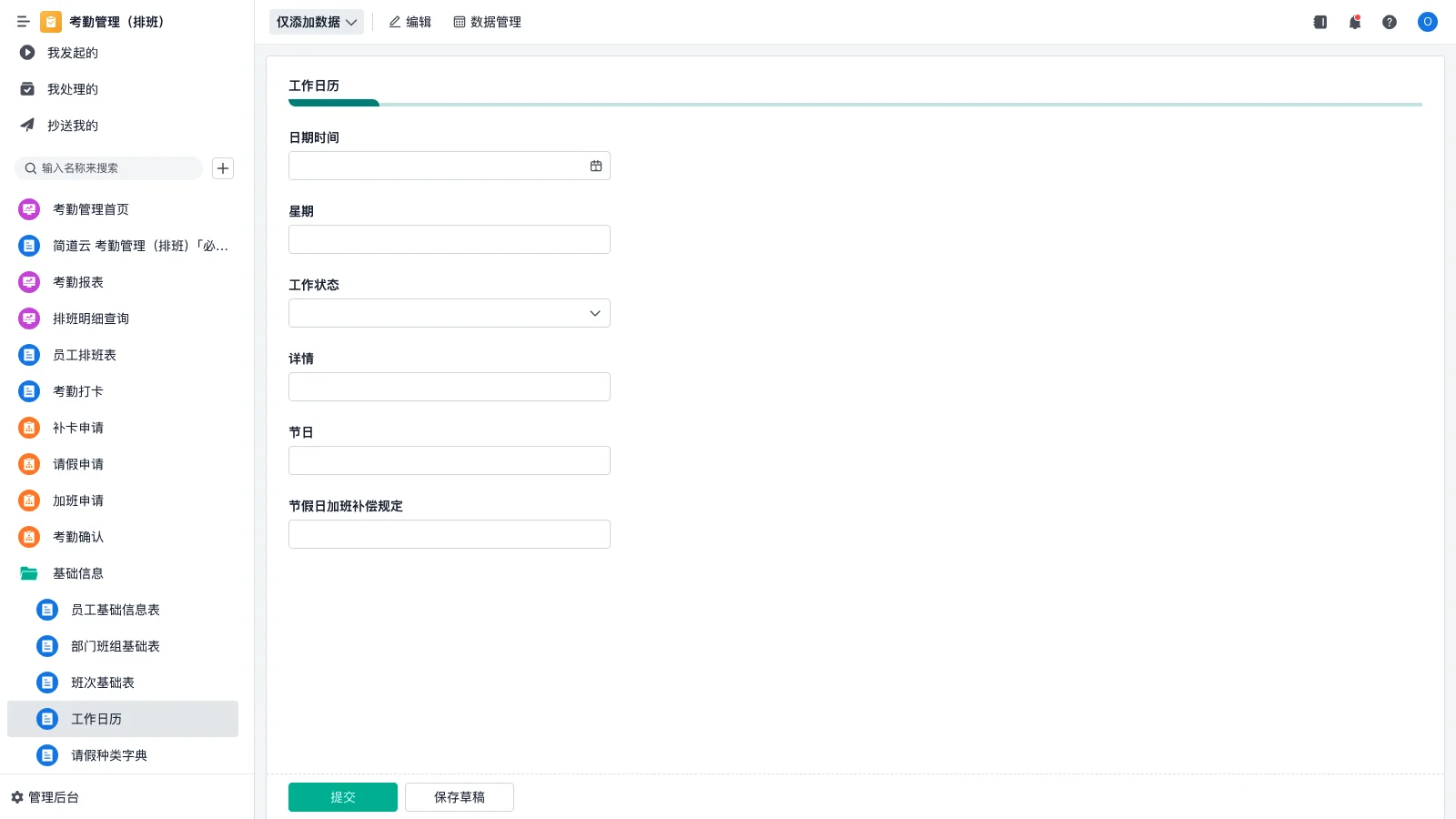Click the user avatar in top right
1456x819 pixels.
pos(1427,22)
